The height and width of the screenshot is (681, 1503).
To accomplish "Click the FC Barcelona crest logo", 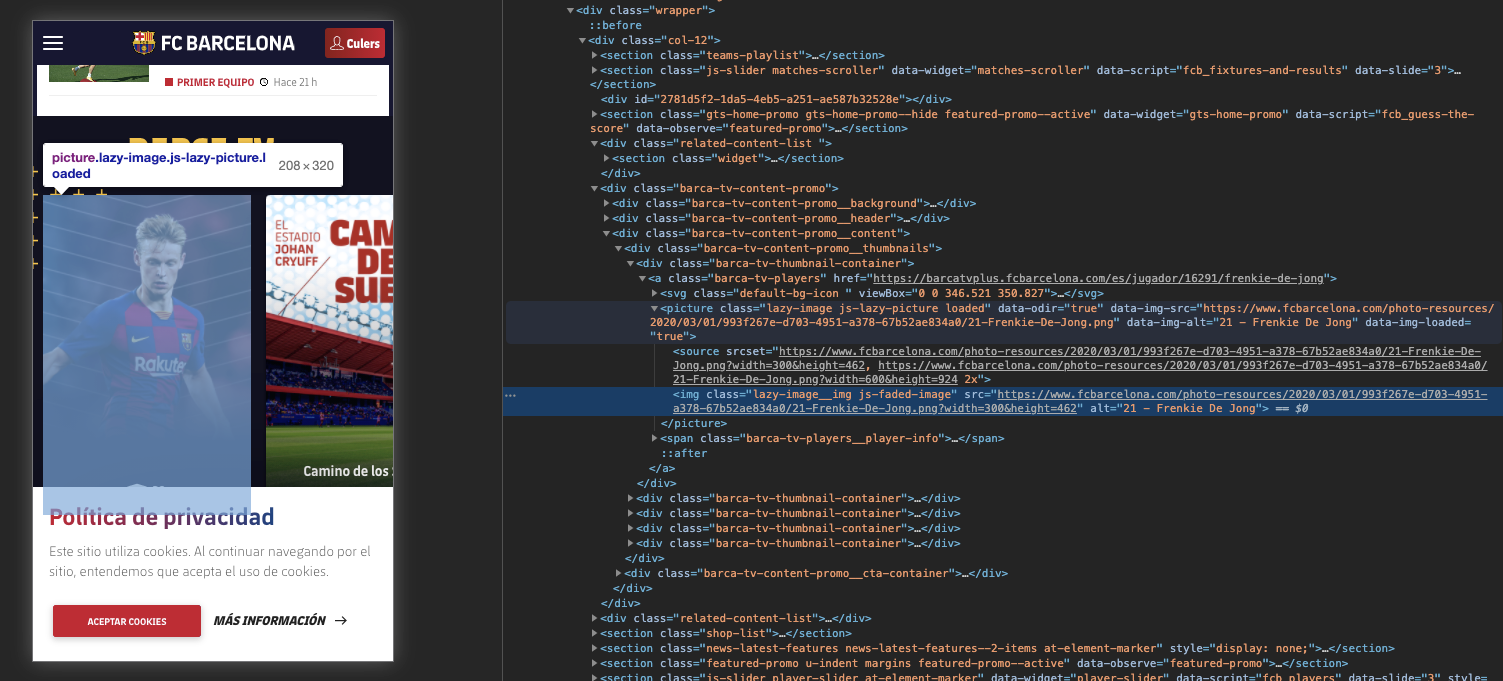I will tap(144, 42).
